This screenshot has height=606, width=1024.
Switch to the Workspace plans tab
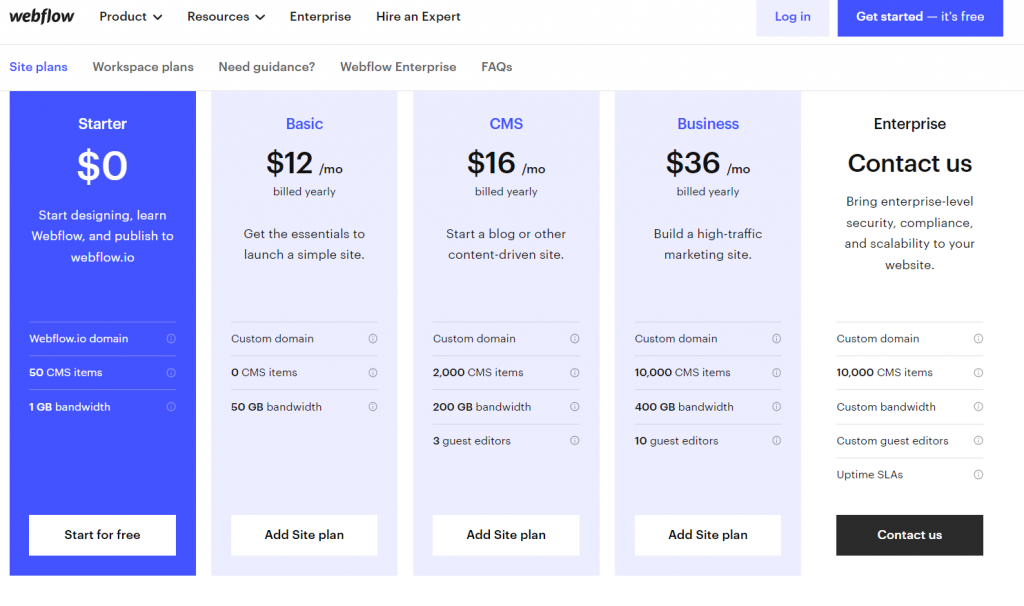(143, 67)
